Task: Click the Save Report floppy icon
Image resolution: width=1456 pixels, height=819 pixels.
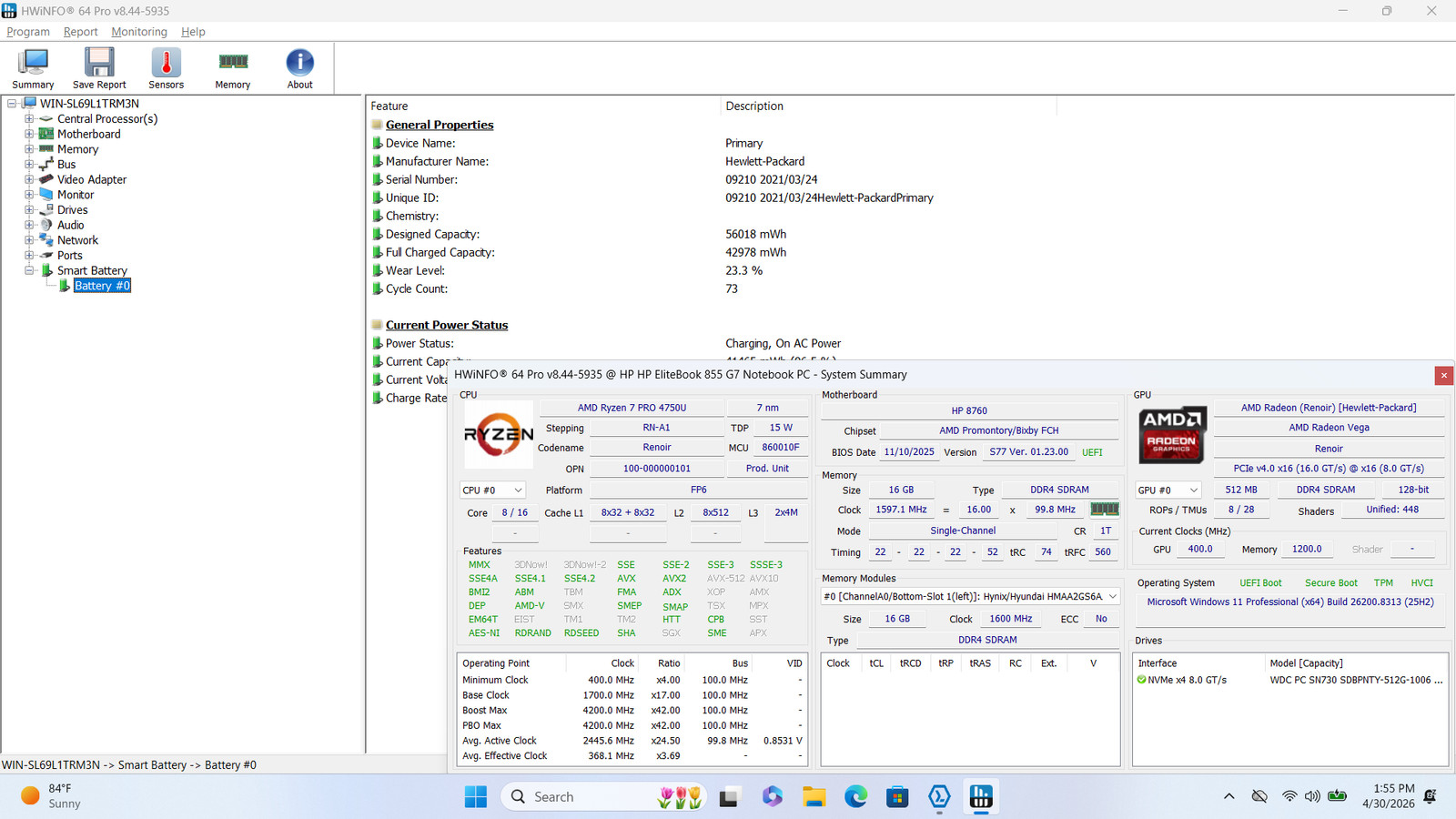Action: 99,69
